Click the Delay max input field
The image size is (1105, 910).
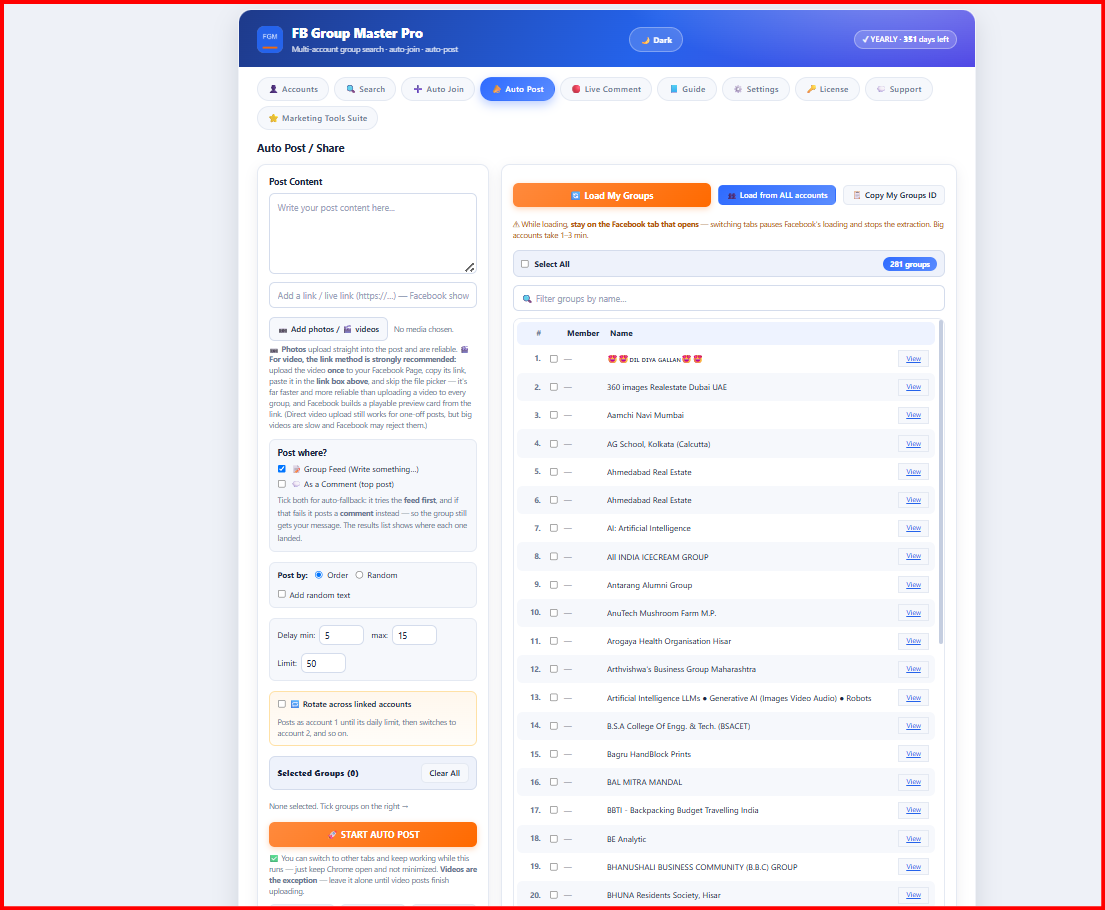pos(414,635)
